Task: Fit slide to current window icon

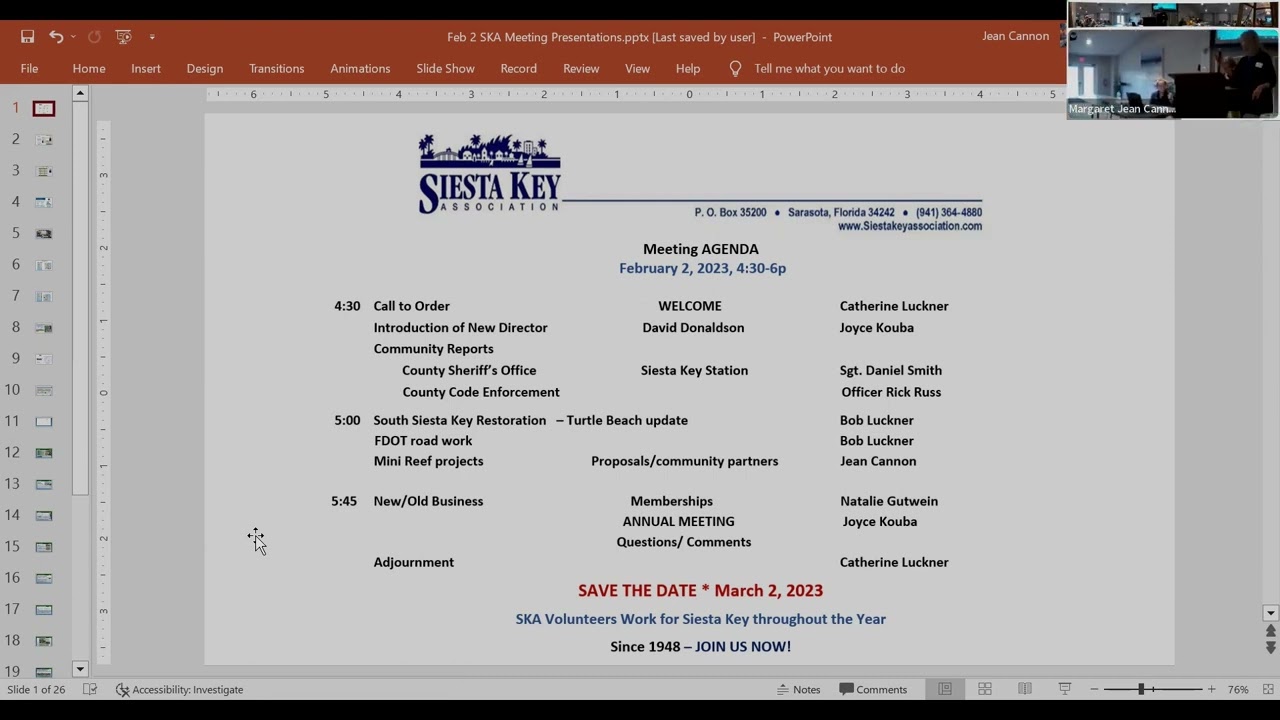Action: (1268, 690)
